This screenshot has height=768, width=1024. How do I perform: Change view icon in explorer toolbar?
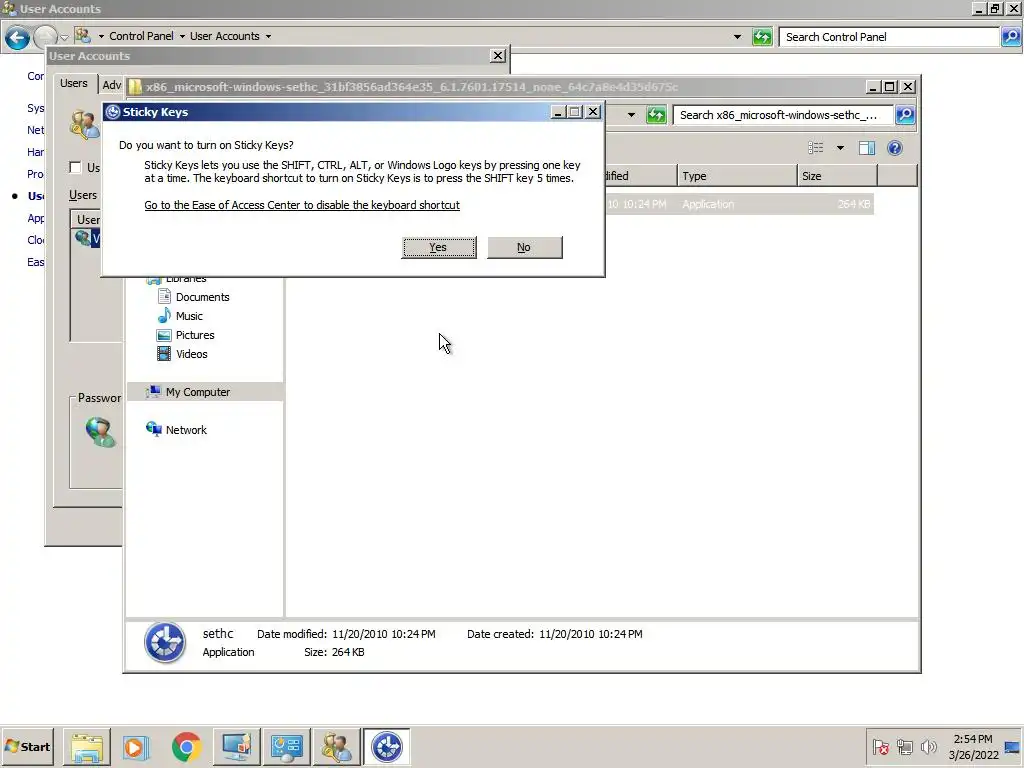pos(816,148)
